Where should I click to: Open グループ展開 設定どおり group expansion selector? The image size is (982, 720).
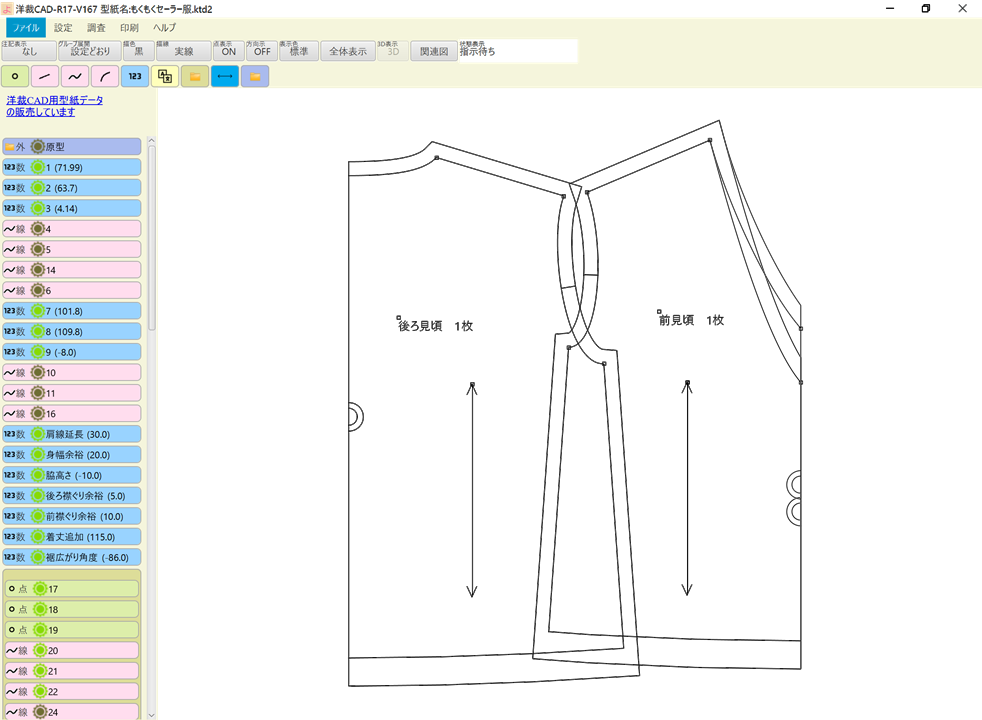tap(90, 51)
